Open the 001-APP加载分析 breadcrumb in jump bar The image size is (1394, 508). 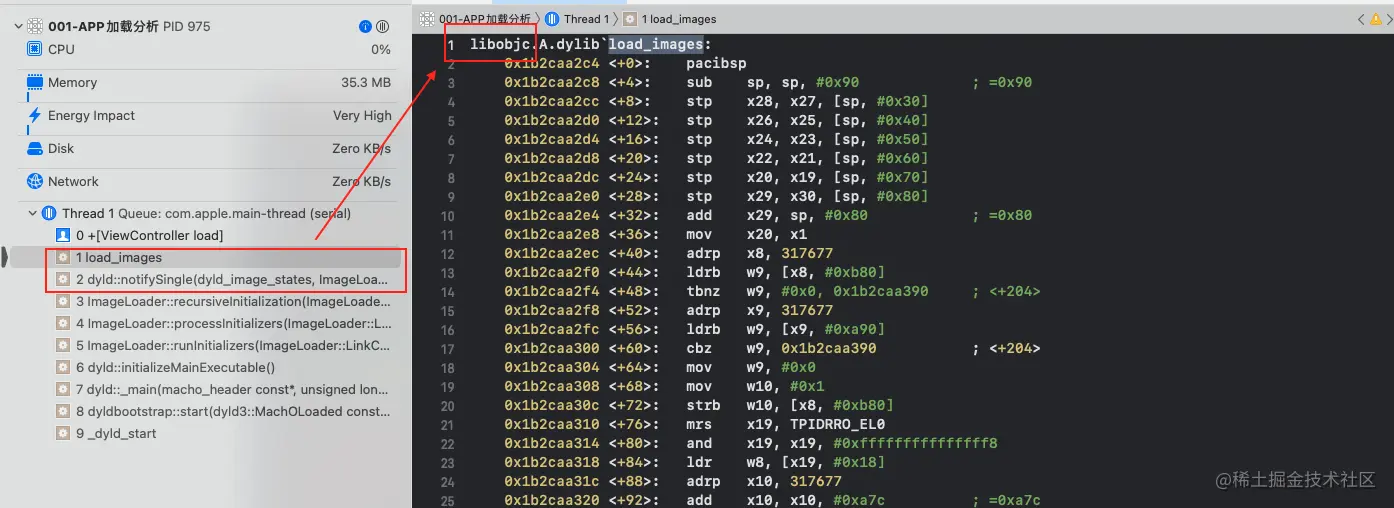coord(476,19)
